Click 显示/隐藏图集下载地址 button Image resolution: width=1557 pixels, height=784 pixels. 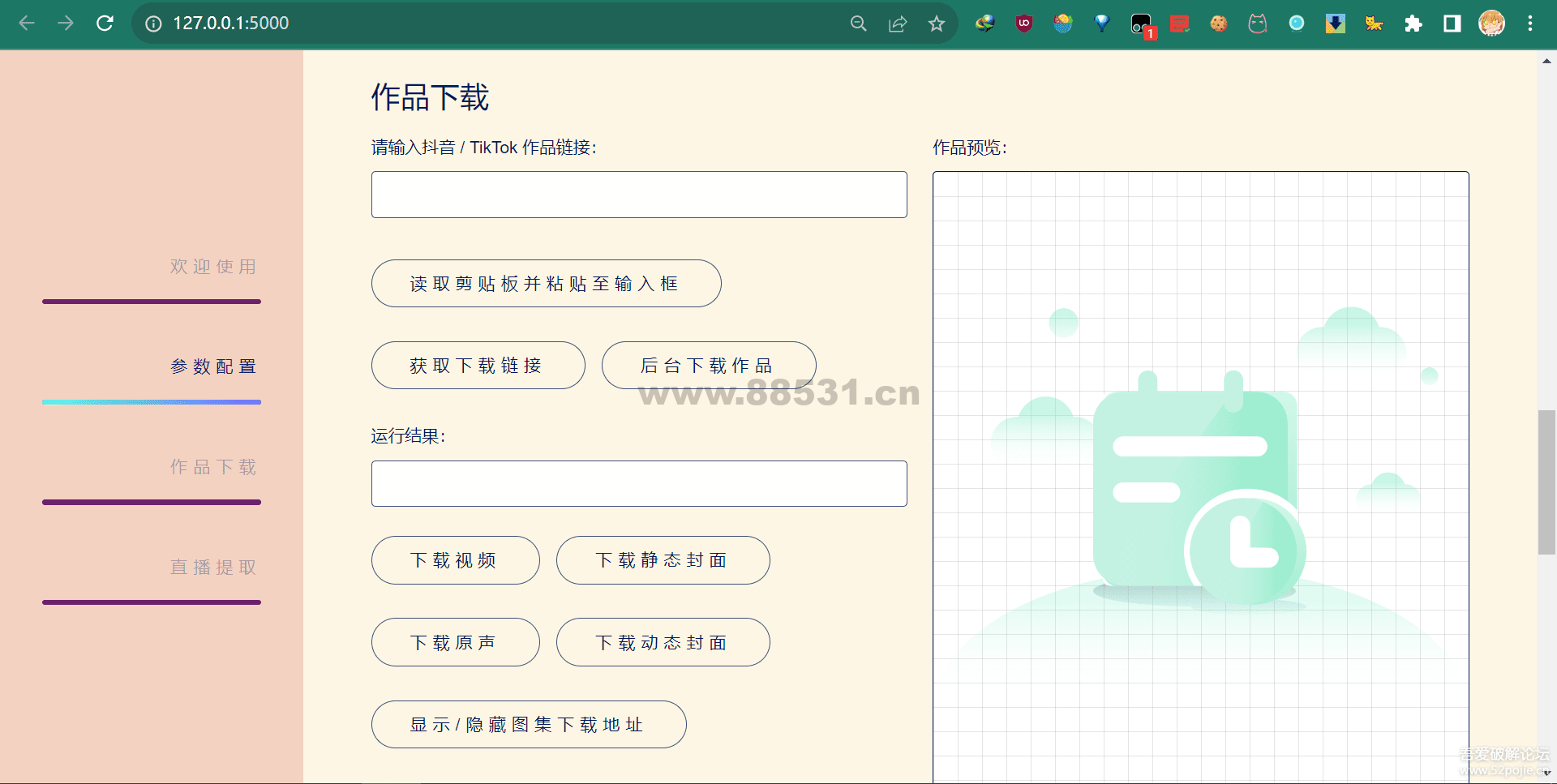pos(529,725)
